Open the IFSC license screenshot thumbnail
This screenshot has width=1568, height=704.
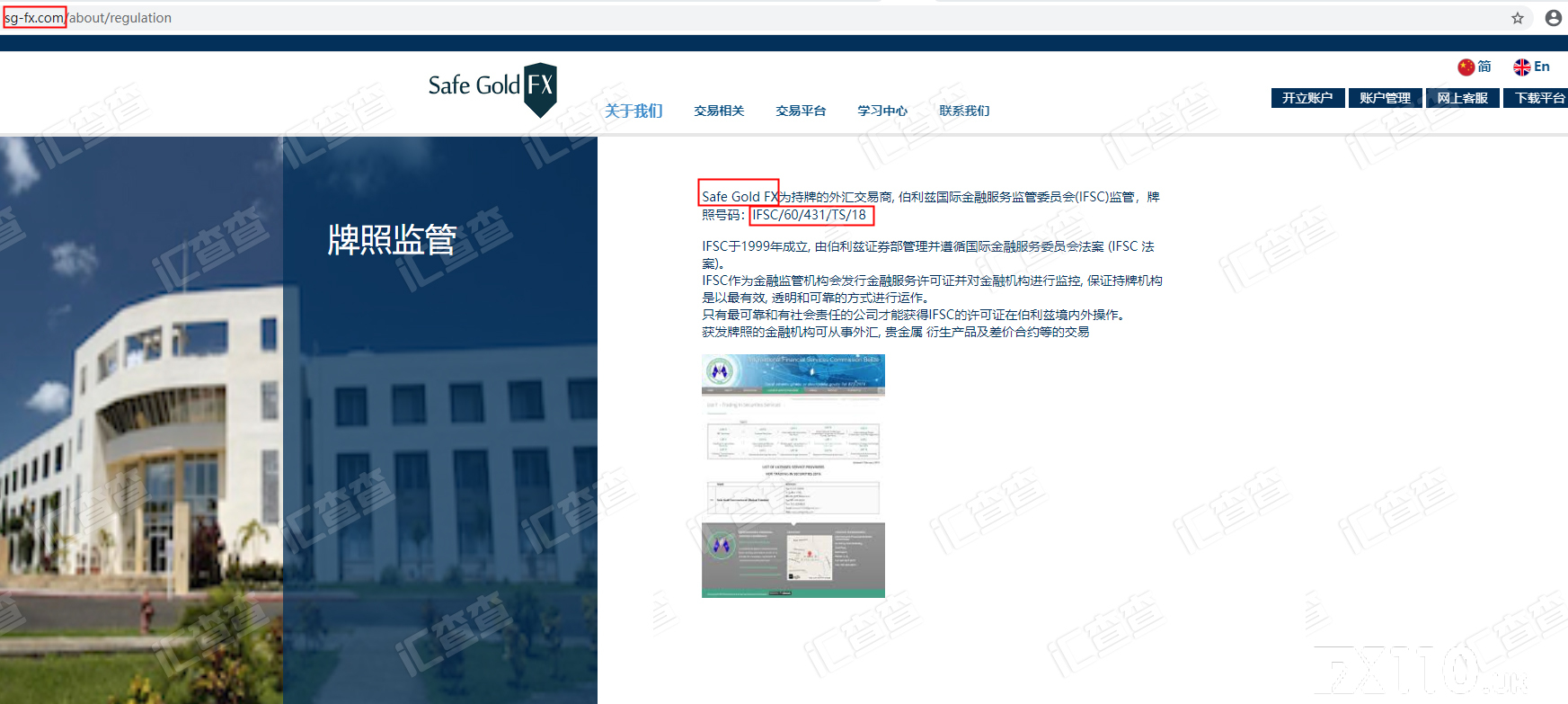click(793, 476)
